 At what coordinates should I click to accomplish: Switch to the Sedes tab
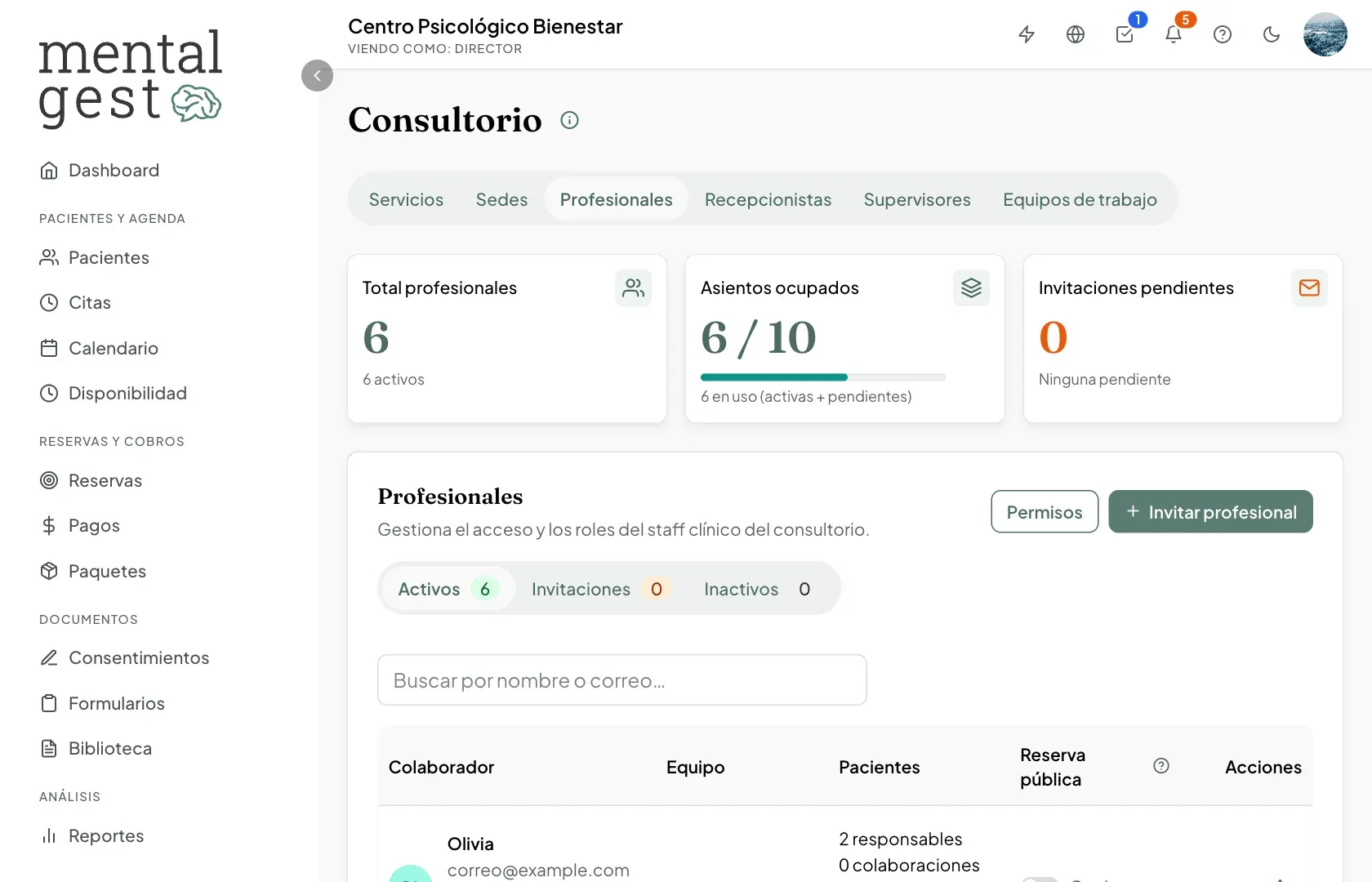tap(501, 199)
